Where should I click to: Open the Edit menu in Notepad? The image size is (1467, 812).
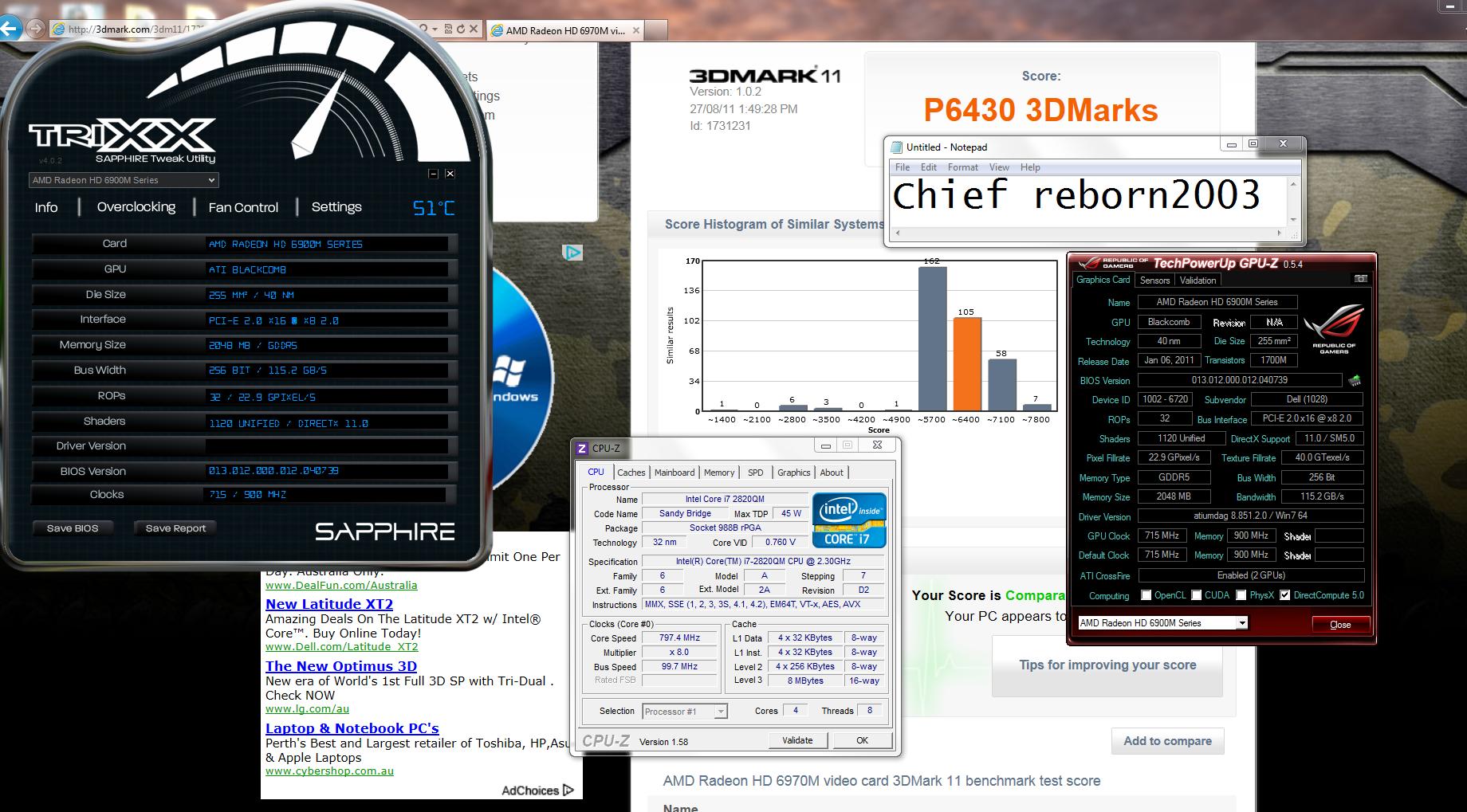tap(929, 167)
